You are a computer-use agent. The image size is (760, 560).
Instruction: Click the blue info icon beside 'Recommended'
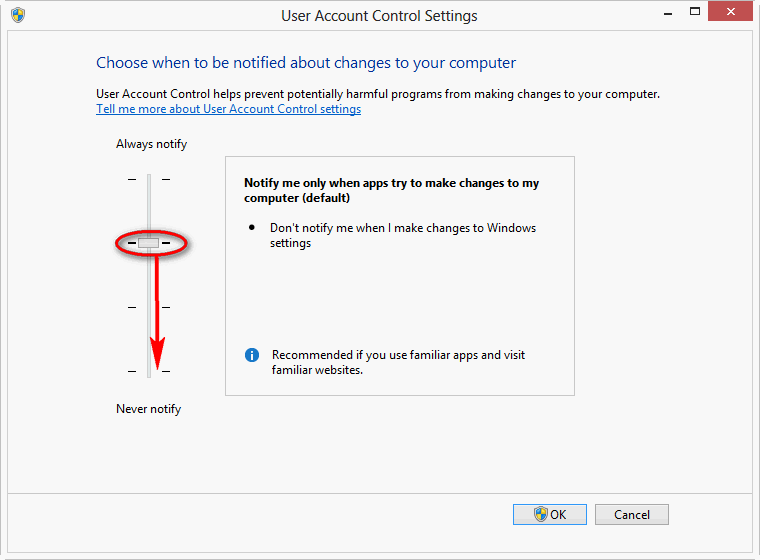point(252,355)
